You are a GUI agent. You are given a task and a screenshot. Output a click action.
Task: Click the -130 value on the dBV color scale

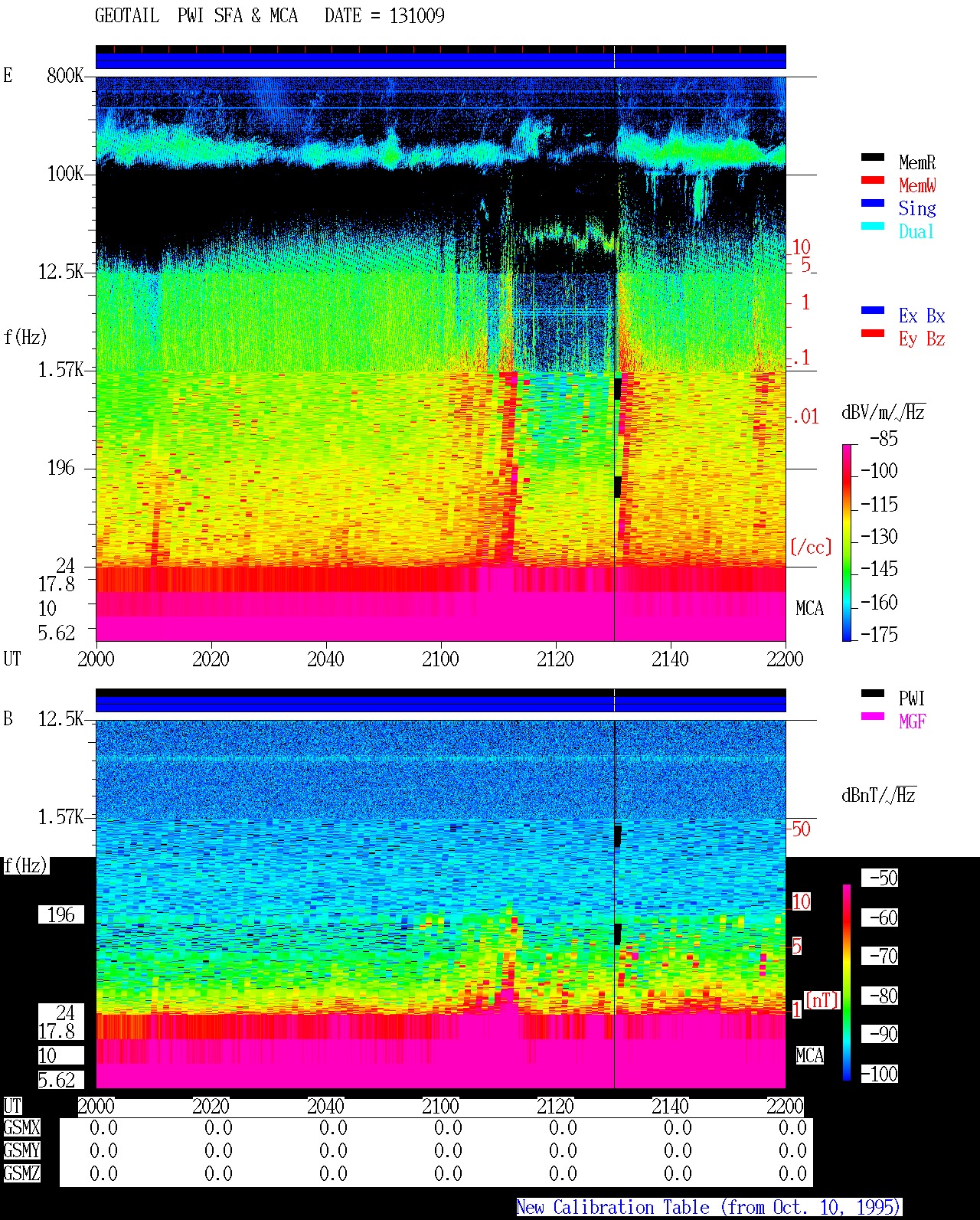[x=879, y=537]
